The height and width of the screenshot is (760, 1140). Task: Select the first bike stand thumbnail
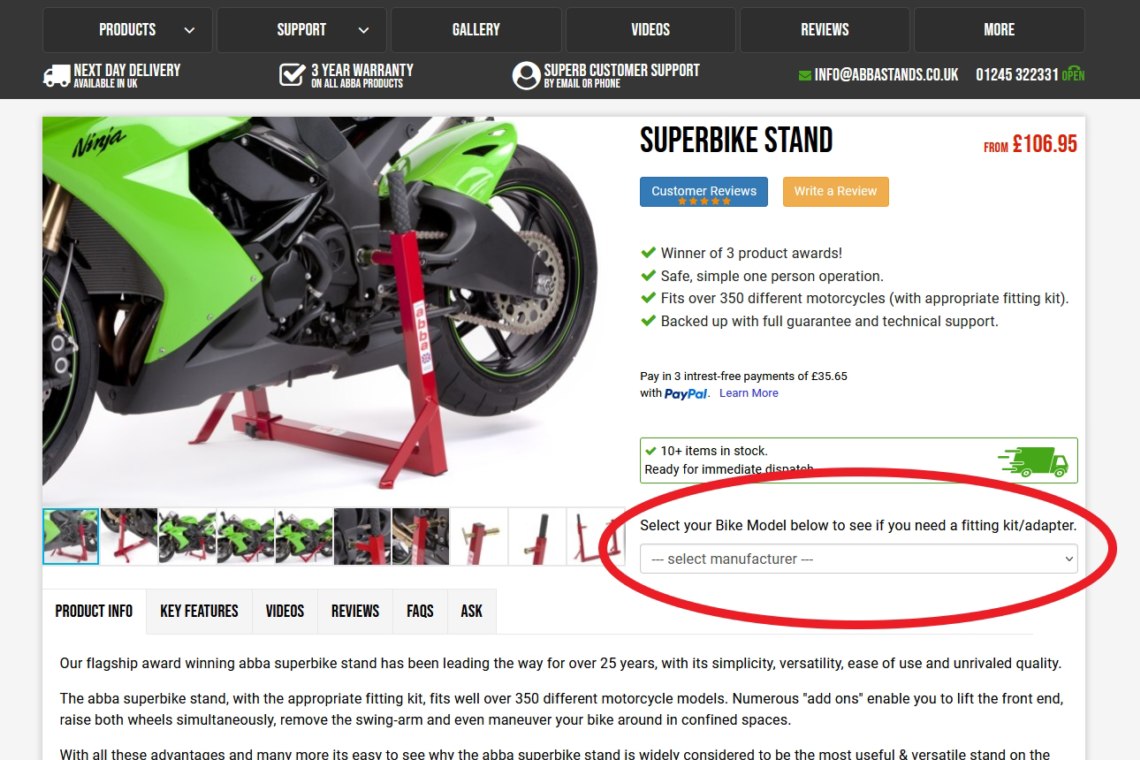(x=71, y=537)
